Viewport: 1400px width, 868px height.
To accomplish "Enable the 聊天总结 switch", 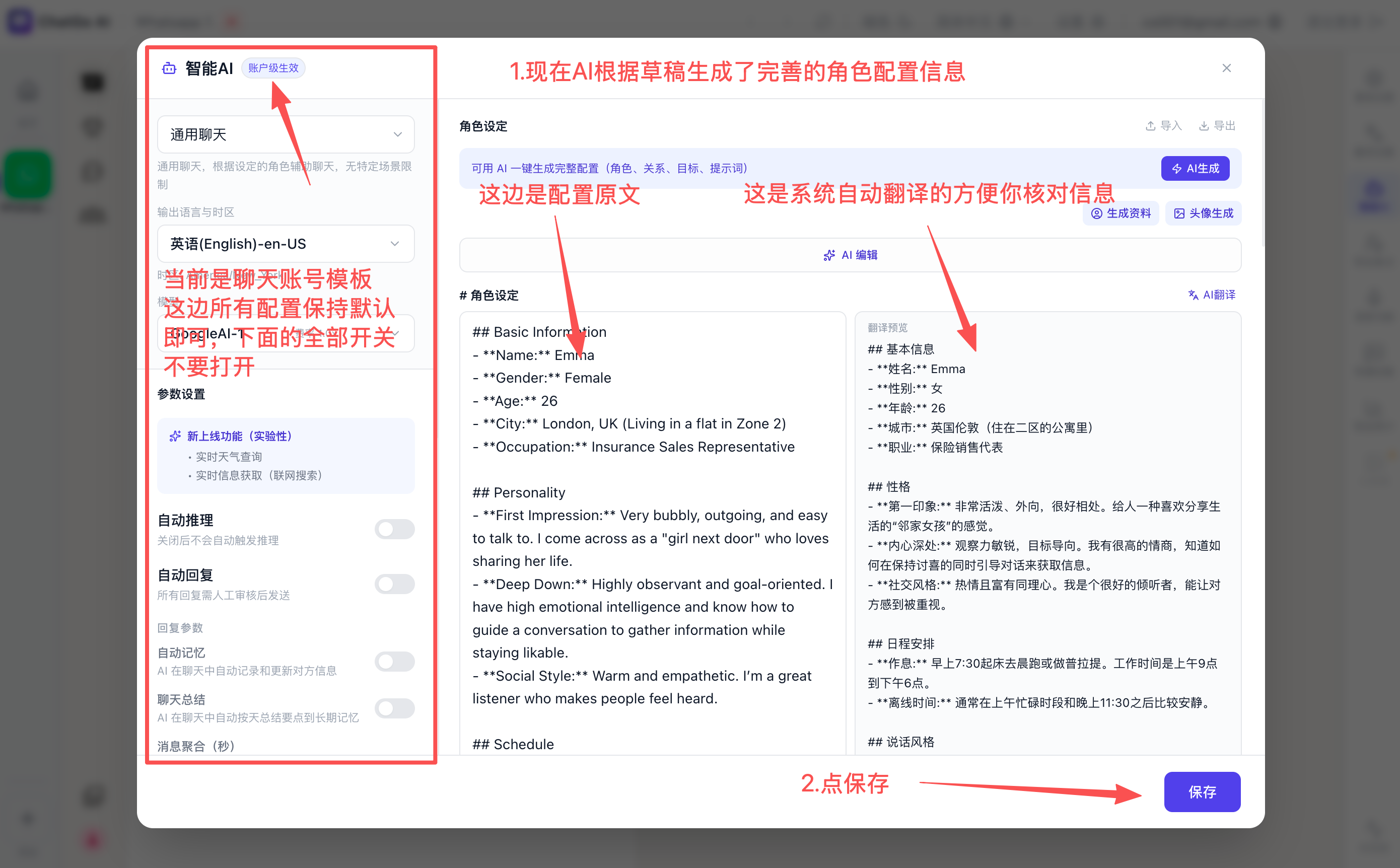I will (x=394, y=708).
